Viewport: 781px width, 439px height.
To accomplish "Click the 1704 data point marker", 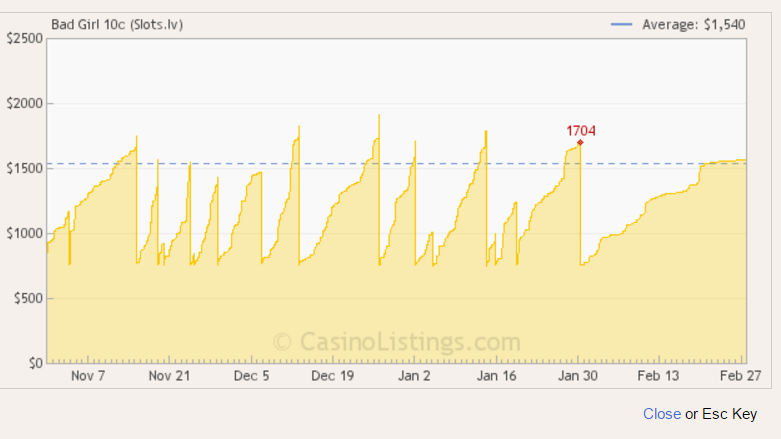I will 580,143.
